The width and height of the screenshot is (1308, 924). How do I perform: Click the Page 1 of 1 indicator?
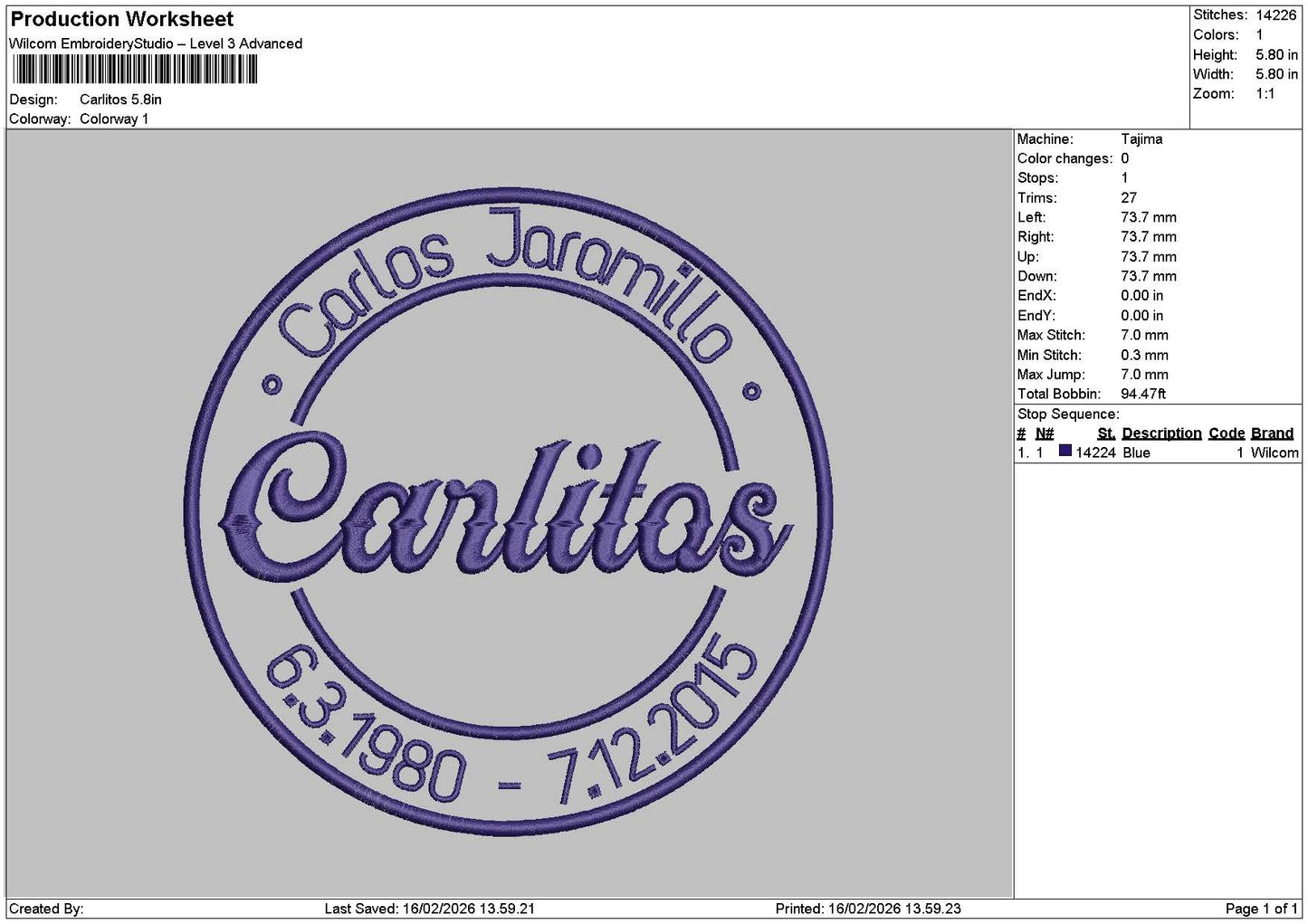(1261, 909)
